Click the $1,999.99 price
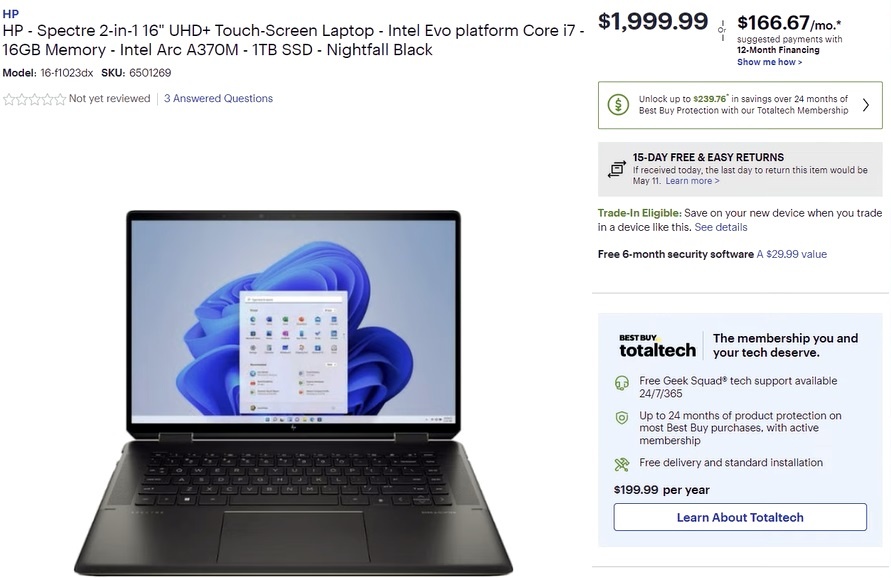The width and height of the screenshot is (891, 578). click(653, 22)
